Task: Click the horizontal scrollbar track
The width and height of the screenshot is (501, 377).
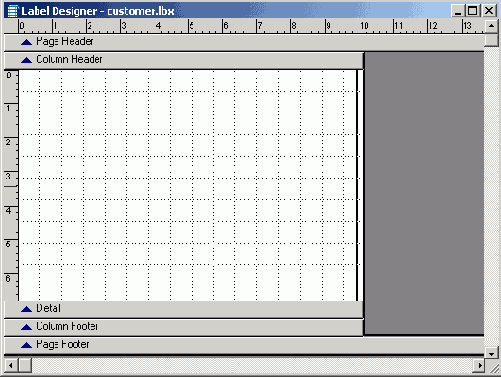Action: pos(252,365)
